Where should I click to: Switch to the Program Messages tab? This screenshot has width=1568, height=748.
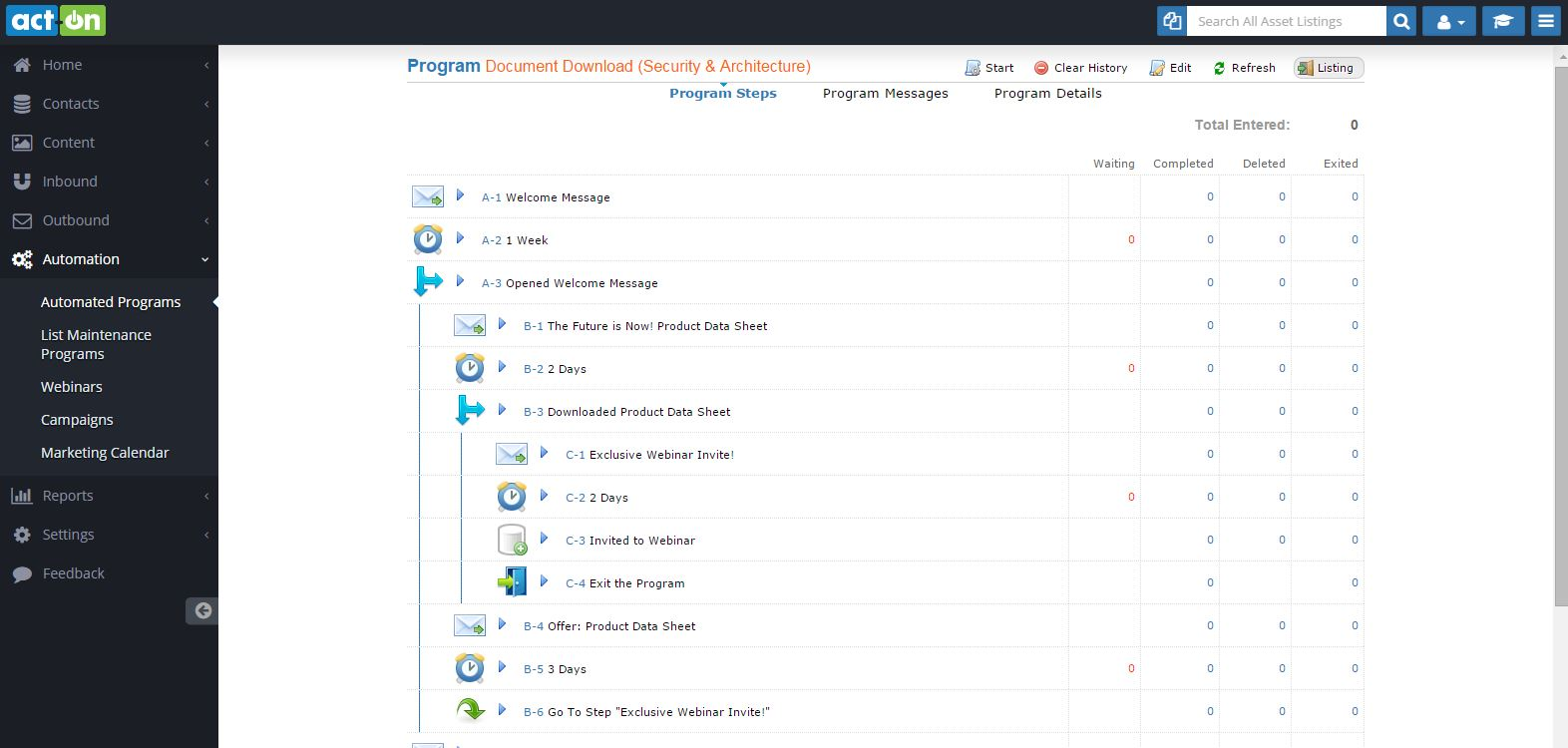885,94
